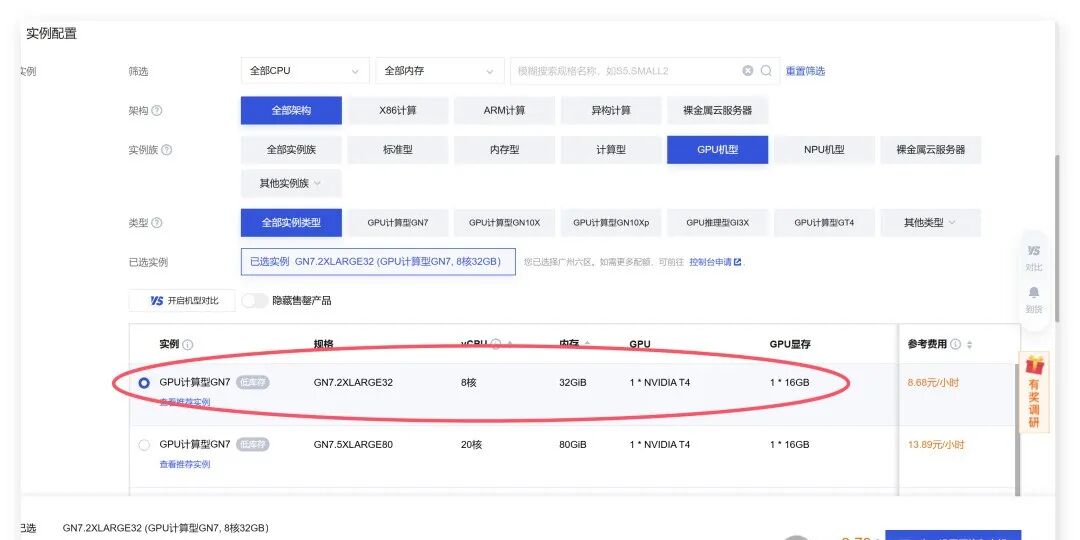Image resolution: width=1080 pixels, height=540 pixels.
Task: Open the 全部内存 dropdown
Action: click(x=440, y=71)
